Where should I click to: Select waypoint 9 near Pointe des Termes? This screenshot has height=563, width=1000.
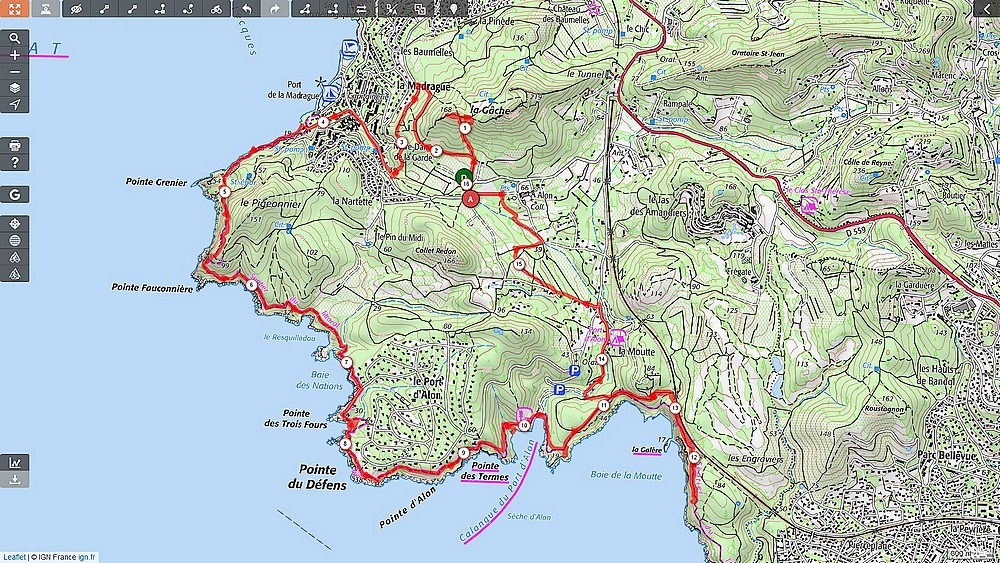[464, 453]
